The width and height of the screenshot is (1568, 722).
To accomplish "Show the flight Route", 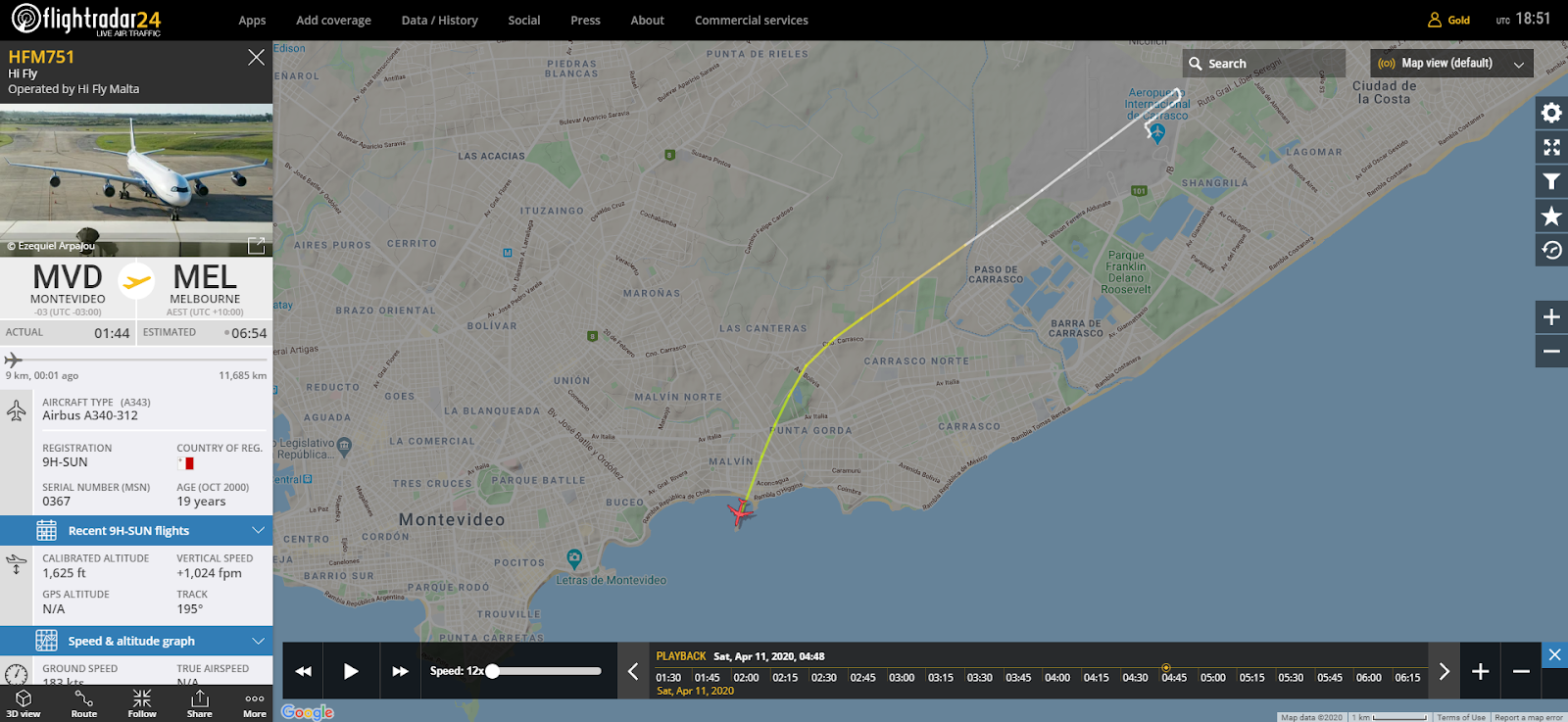I will [x=84, y=703].
